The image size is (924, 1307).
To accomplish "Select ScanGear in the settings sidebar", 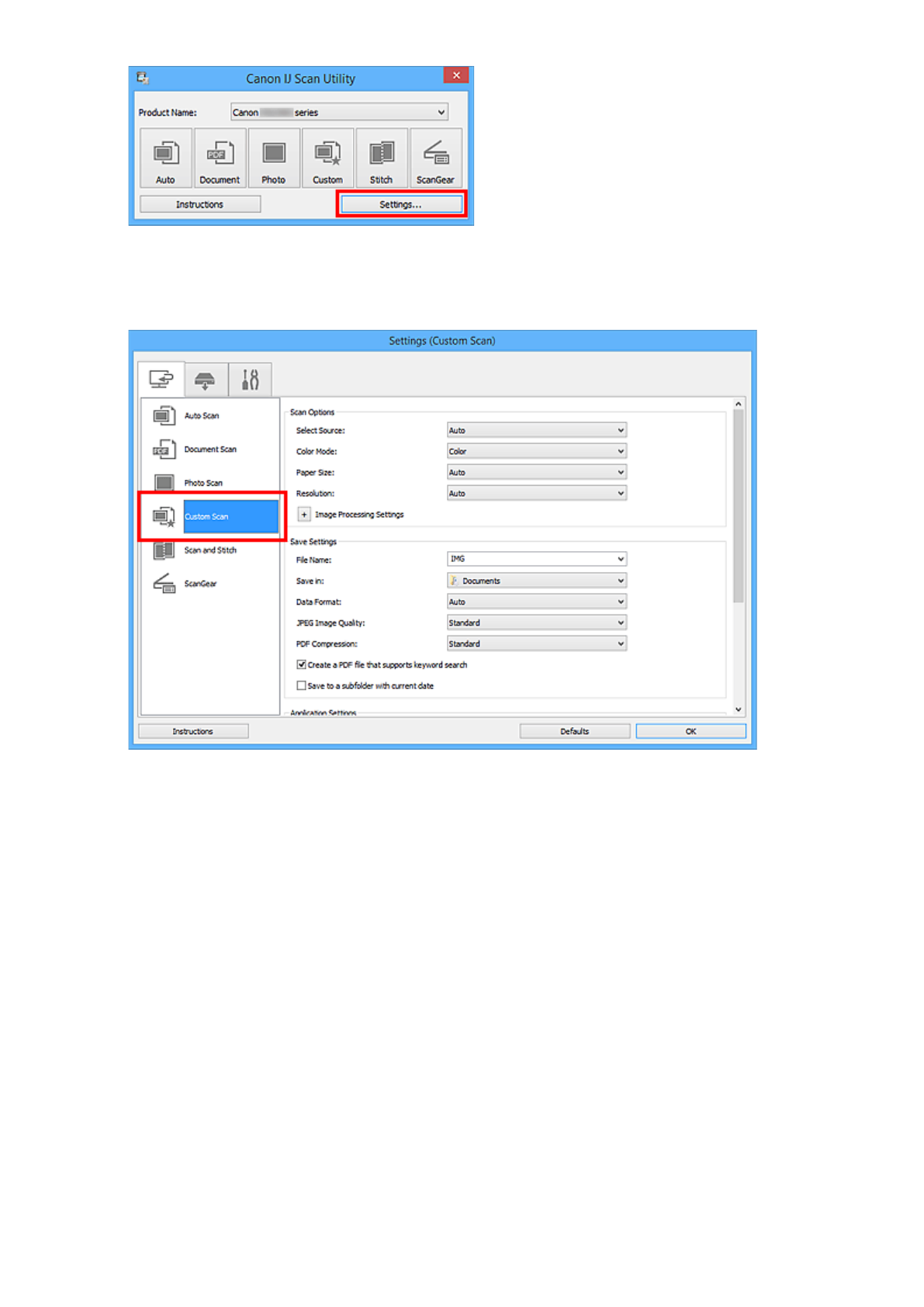I will pyautogui.click(x=200, y=584).
